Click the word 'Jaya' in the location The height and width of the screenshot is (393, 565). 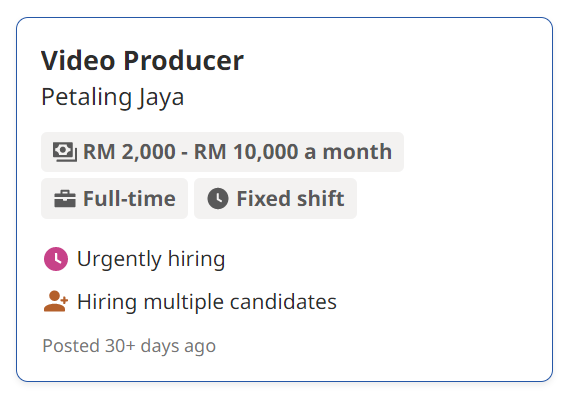click(161, 97)
